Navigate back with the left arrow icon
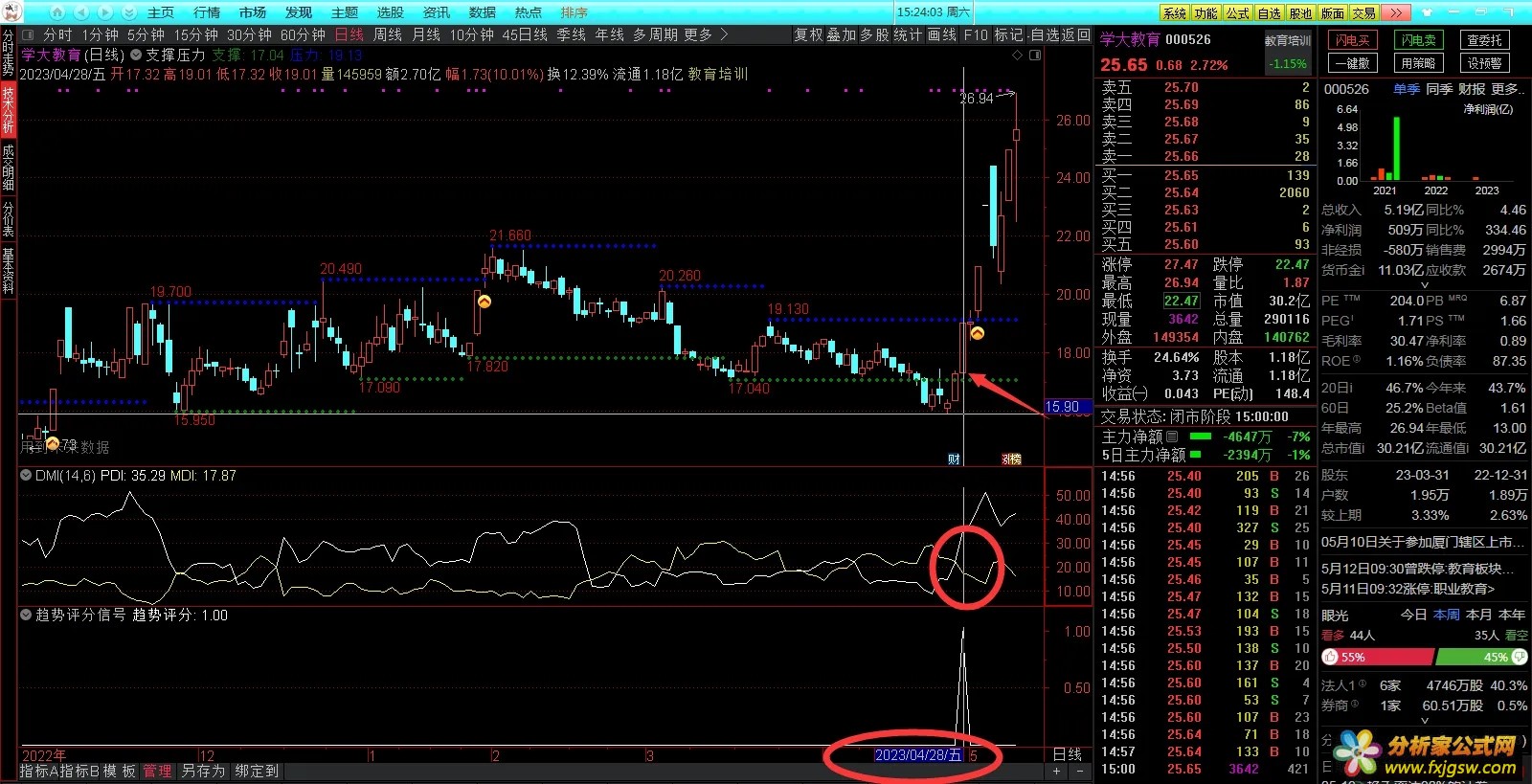Viewport: 1532px width, 784px height. [81, 12]
